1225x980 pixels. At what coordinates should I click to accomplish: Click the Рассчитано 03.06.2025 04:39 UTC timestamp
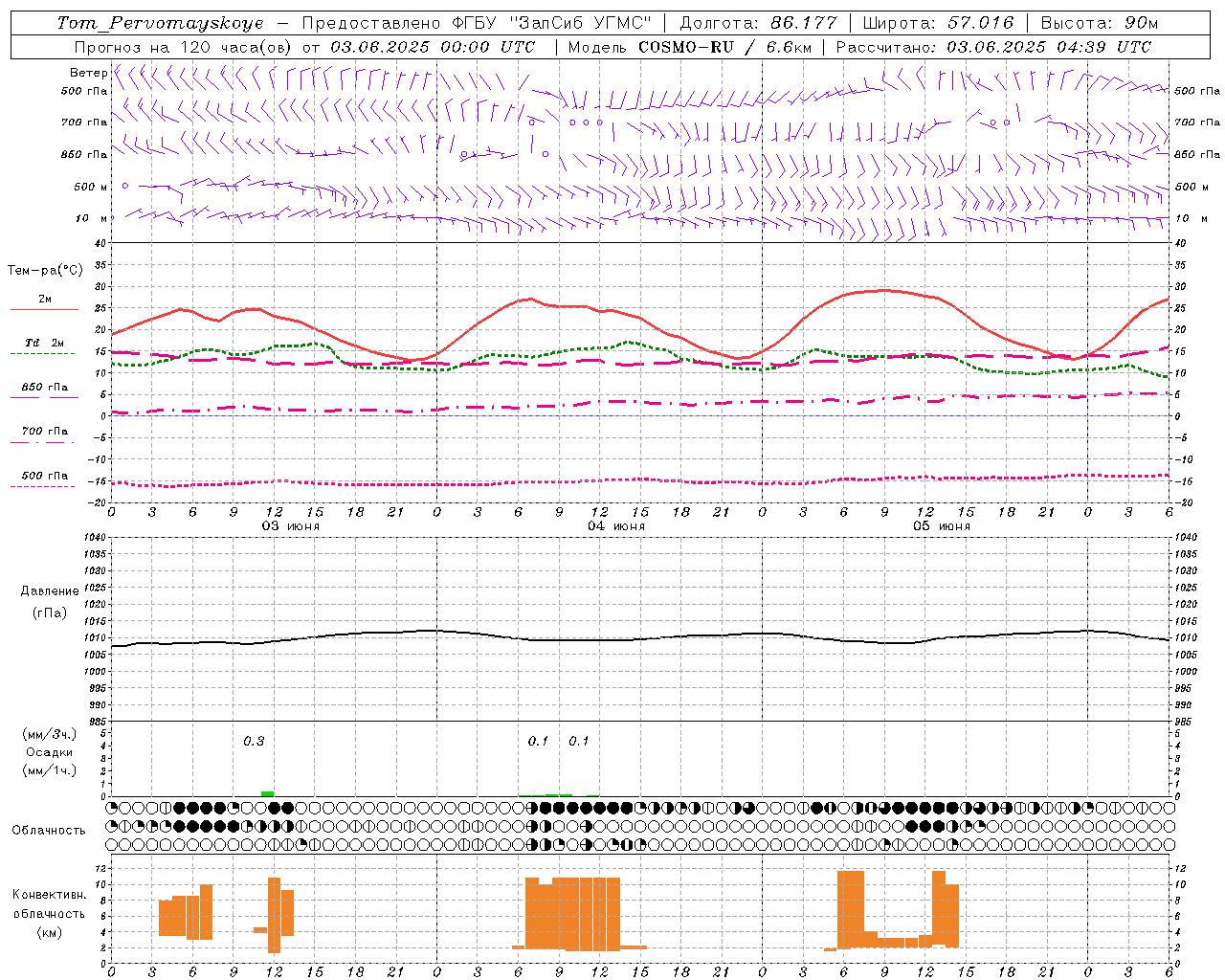(x=993, y=47)
